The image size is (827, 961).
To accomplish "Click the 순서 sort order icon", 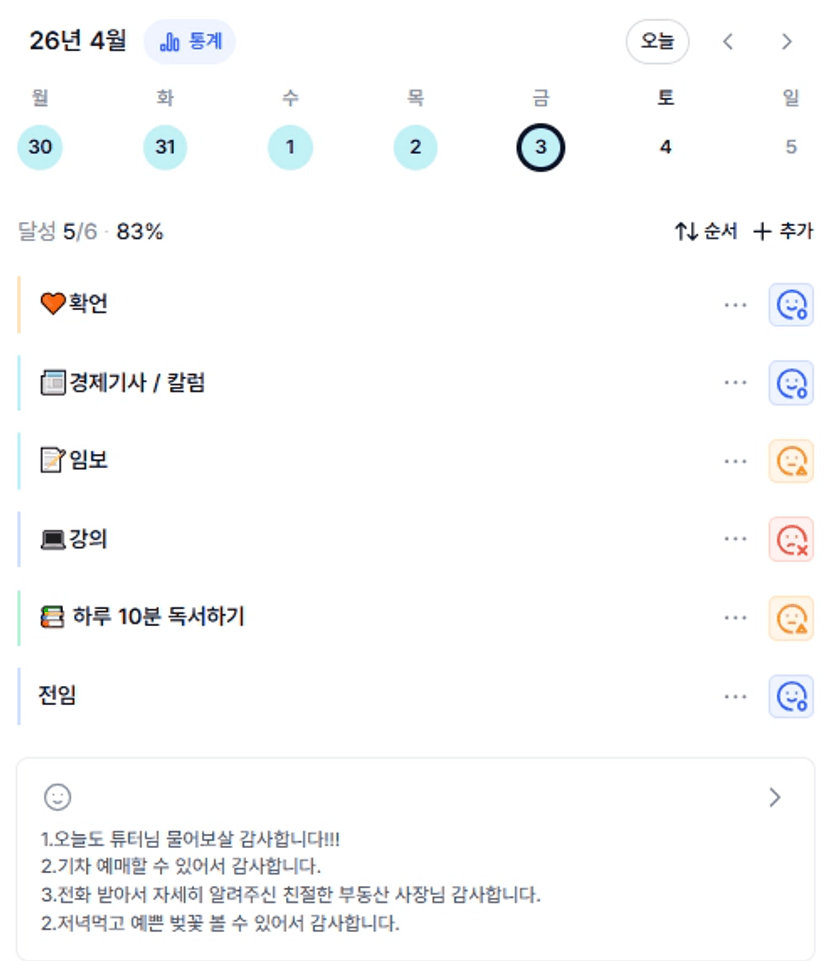I will point(685,232).
